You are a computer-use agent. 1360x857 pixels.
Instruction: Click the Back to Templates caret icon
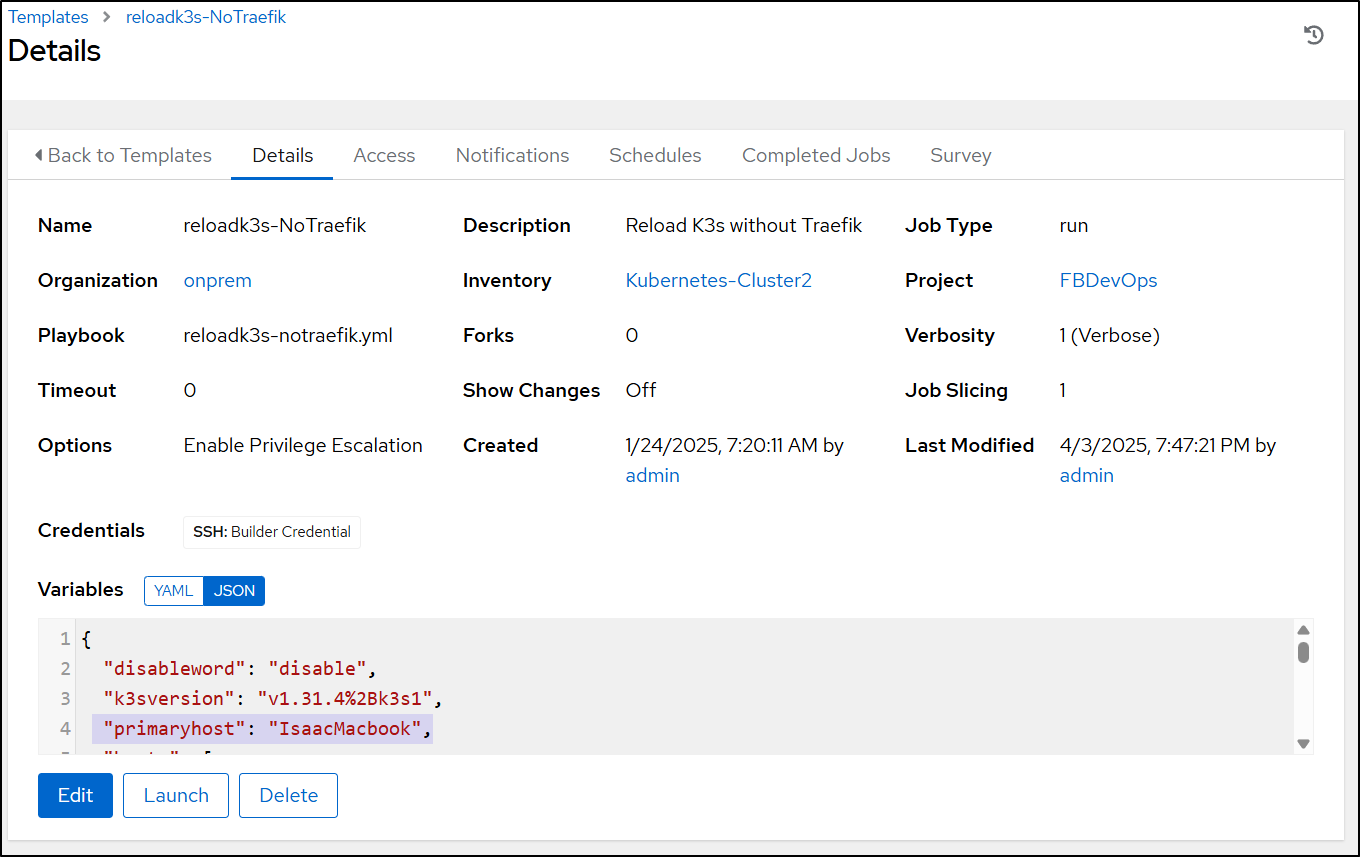pyautogui.click(x=39, y=155)
